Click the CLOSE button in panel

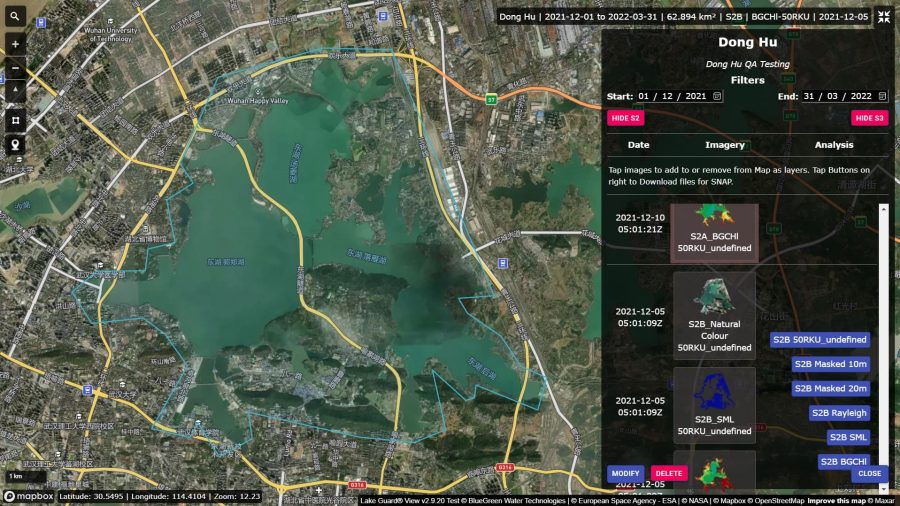pyautogui.click(x=870, y=473)
